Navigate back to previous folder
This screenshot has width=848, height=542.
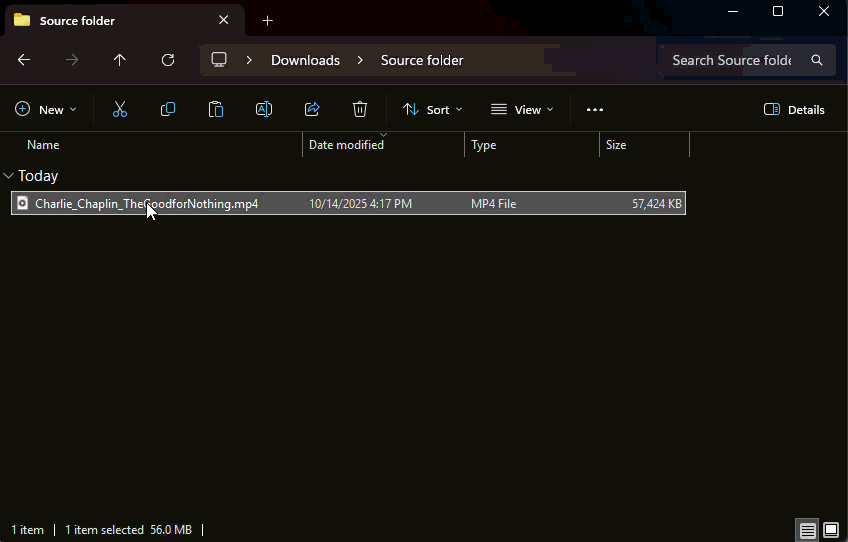[24, 60]
